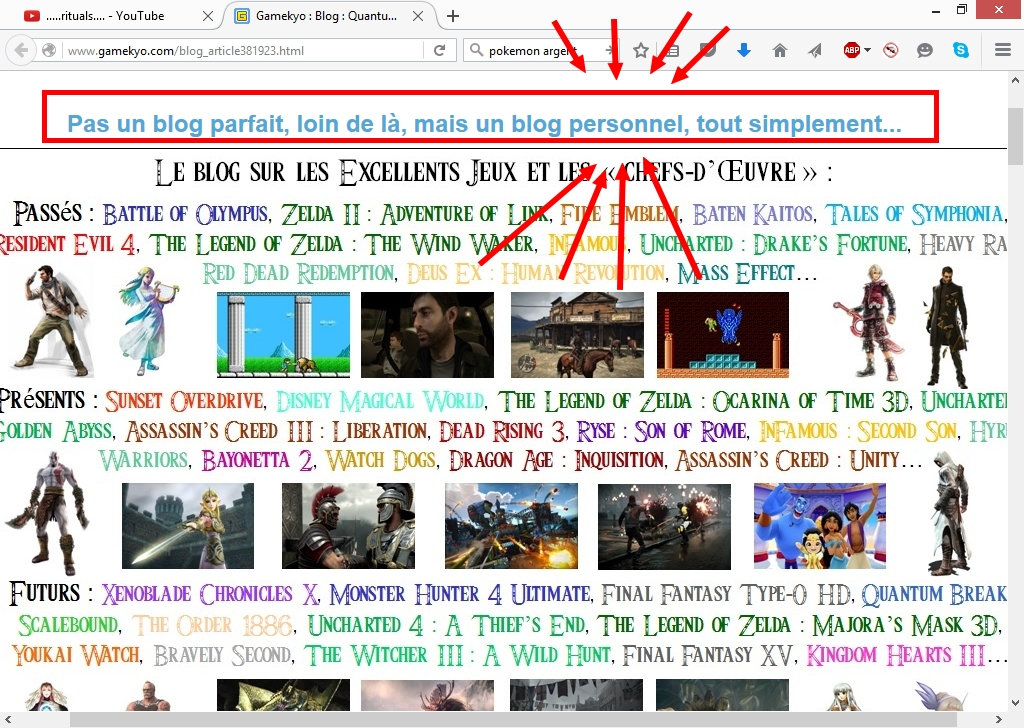1024x728 pixels.
Task: Open the Heavy Rain man screenshot
Action: tap(427, 335)
